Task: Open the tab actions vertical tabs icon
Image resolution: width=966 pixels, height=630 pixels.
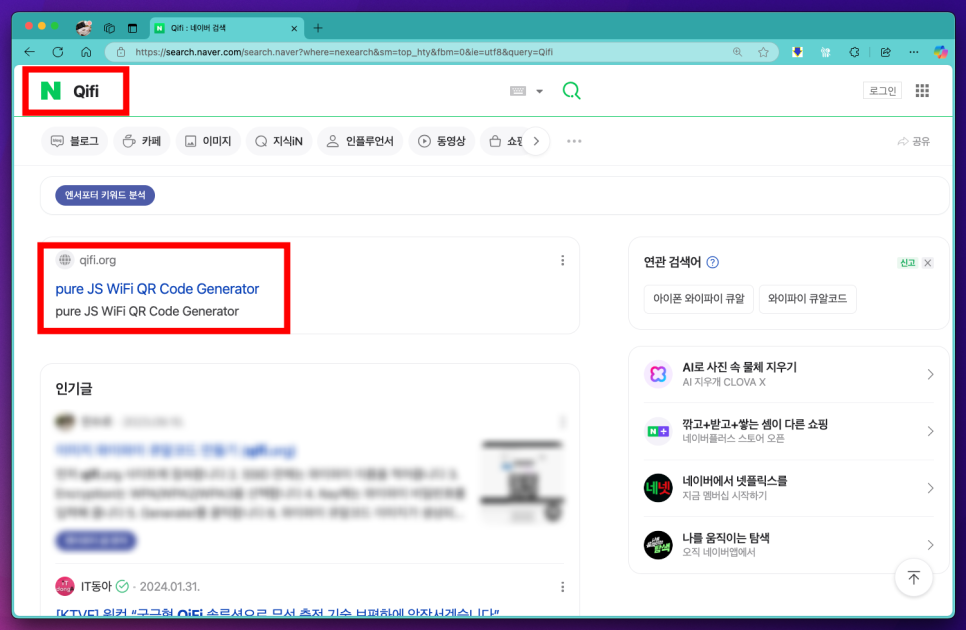Action: coord(132,28)
